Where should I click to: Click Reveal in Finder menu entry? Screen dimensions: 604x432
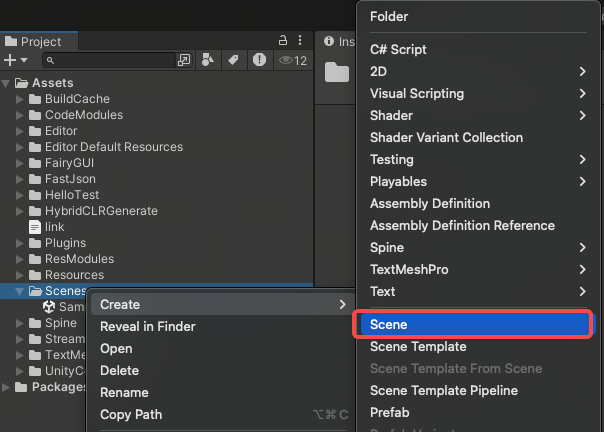point(147,326)
